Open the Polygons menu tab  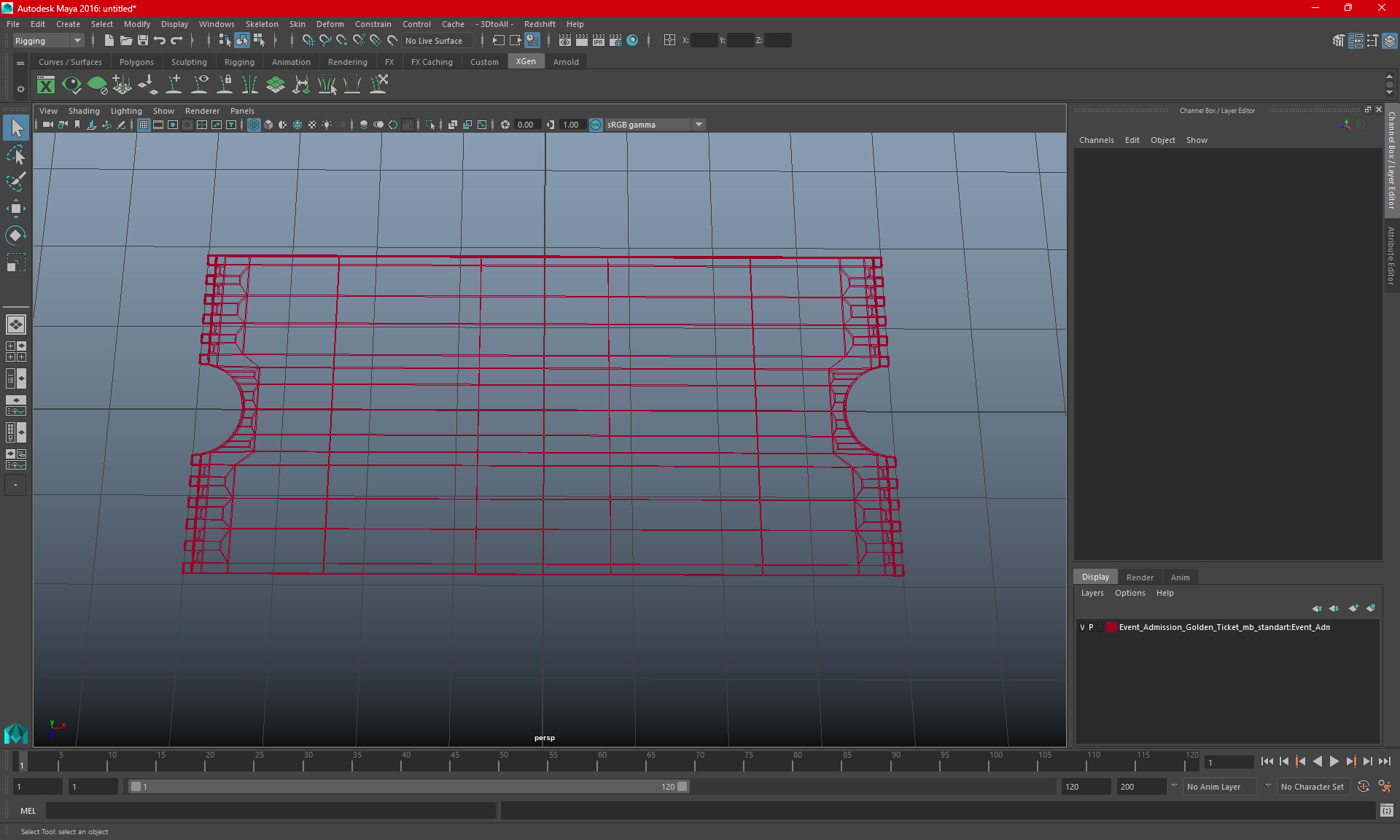click(137, 62)
